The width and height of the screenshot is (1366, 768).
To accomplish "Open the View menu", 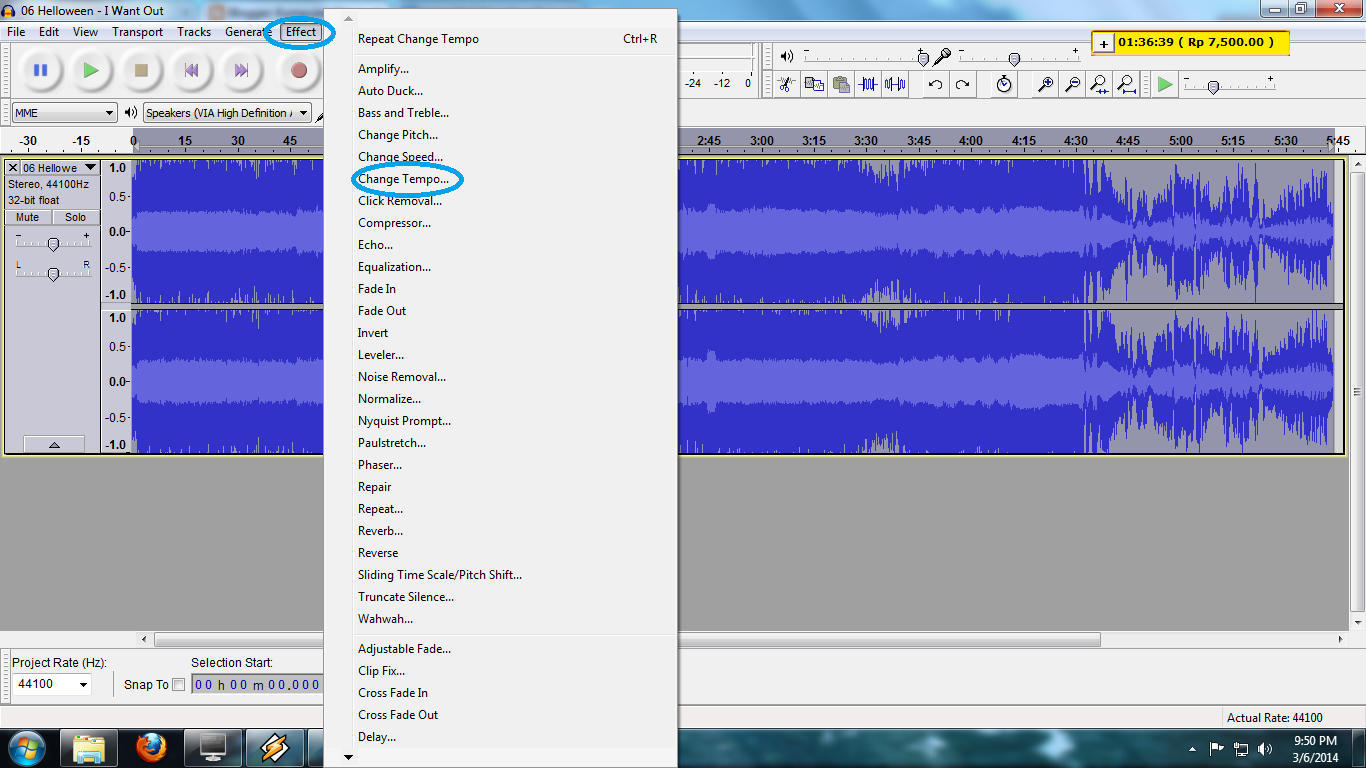I will (86, 32).
